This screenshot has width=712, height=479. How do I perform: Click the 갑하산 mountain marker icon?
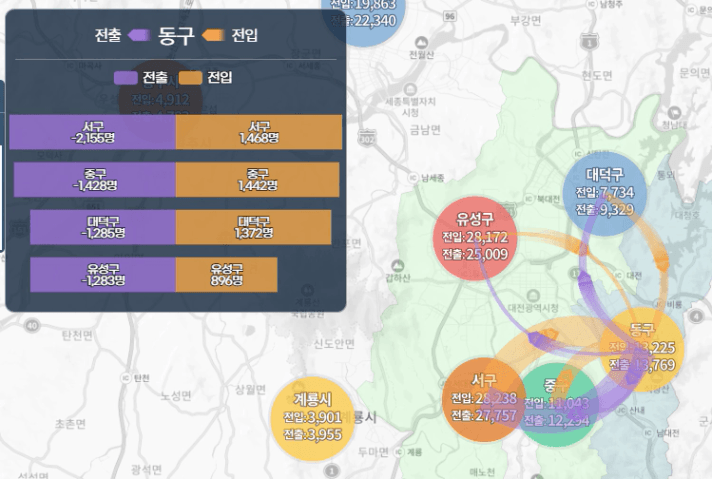pos(397,266)
